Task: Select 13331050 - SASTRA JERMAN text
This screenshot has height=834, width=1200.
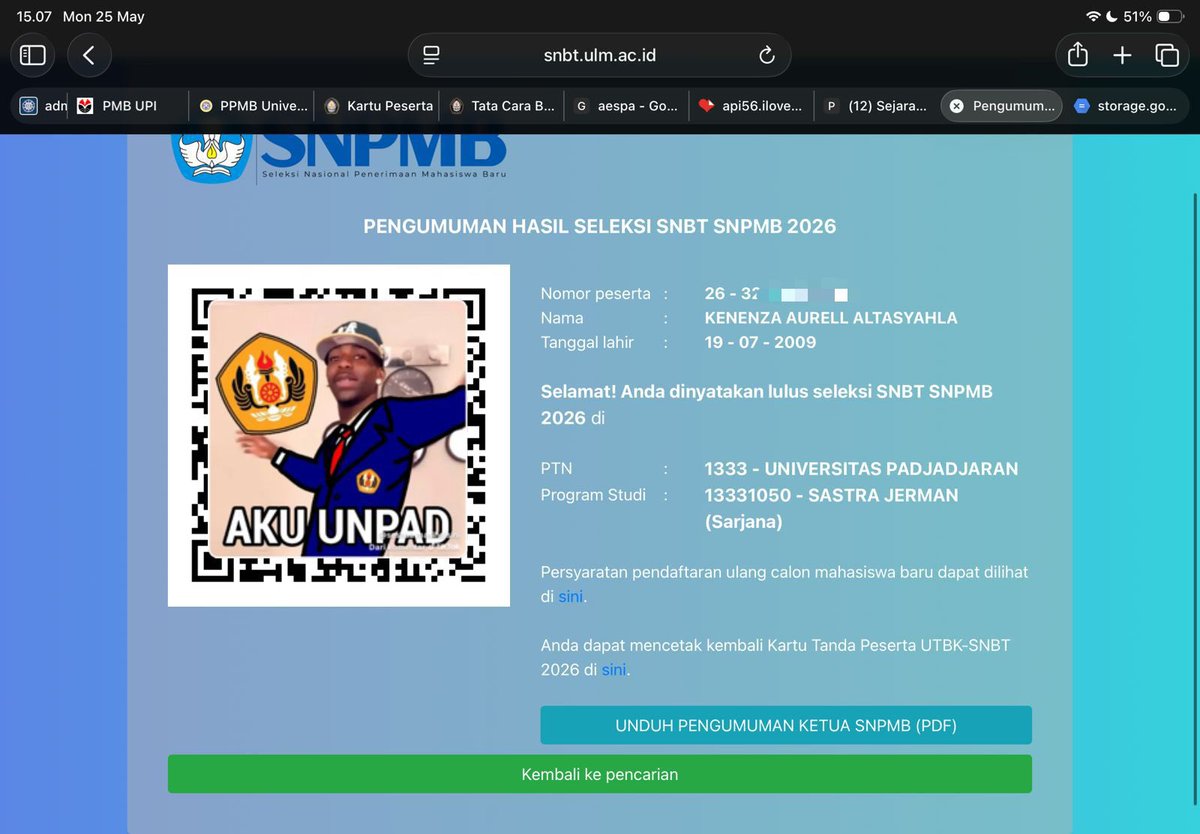Action: 831,495
